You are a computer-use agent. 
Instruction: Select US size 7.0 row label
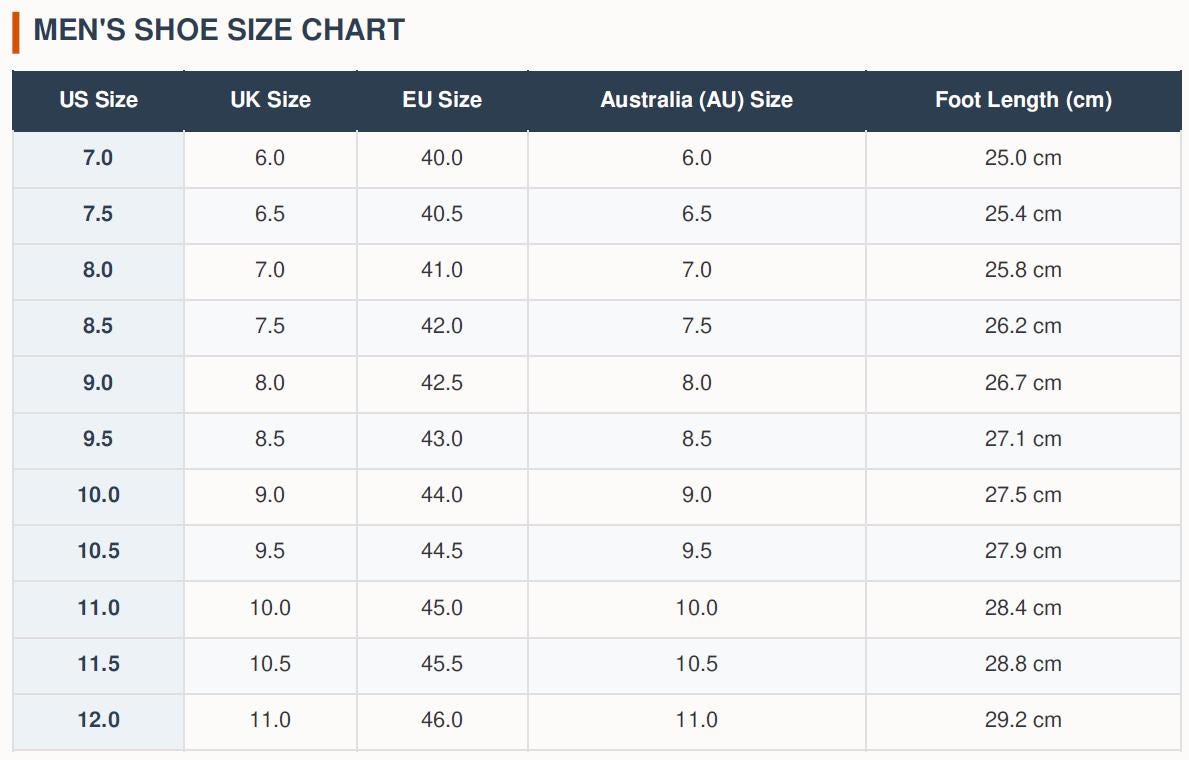pos(99,159)
